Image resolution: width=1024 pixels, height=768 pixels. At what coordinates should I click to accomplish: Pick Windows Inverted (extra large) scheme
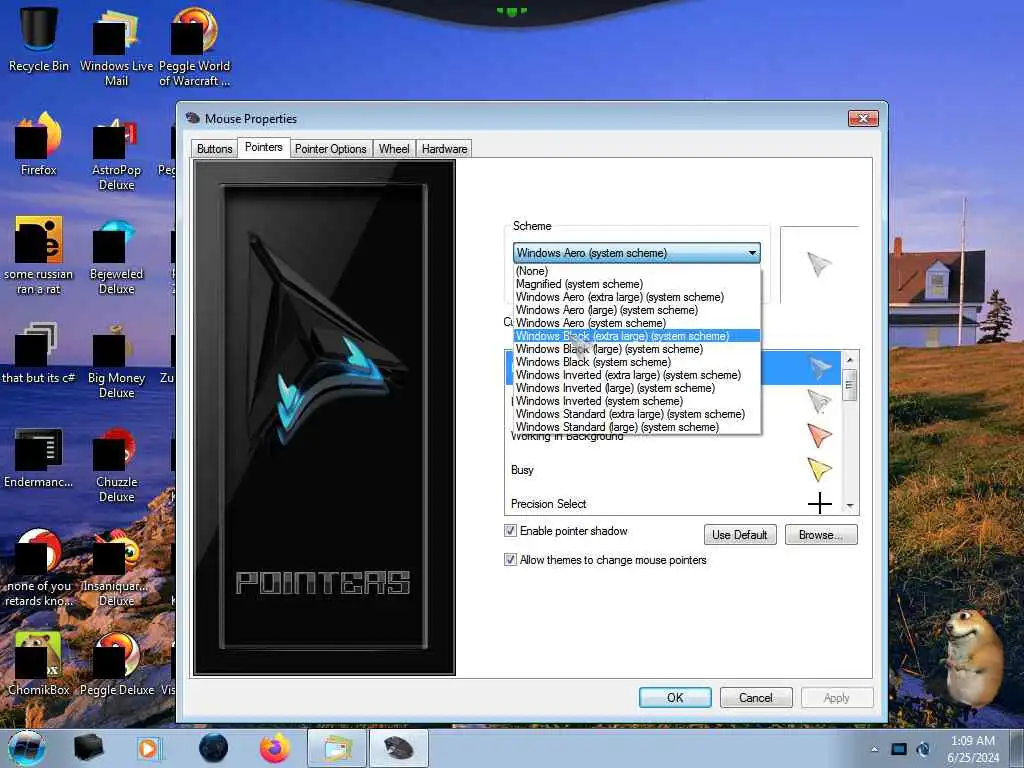coord(637,375)
